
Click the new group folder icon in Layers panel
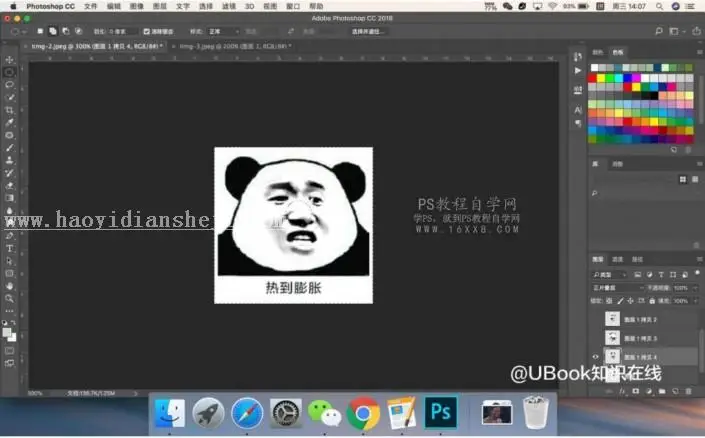662,391
